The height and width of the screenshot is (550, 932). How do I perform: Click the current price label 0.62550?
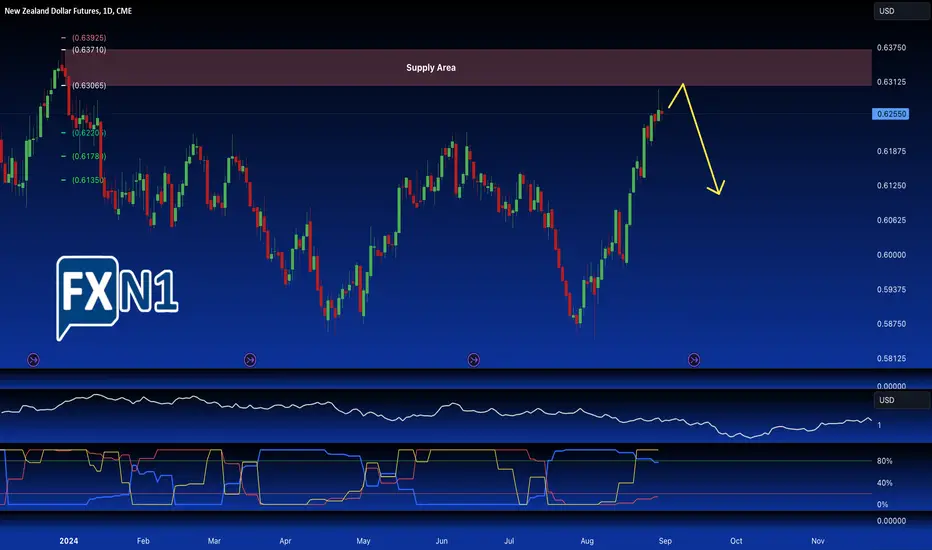pos(890,114)
